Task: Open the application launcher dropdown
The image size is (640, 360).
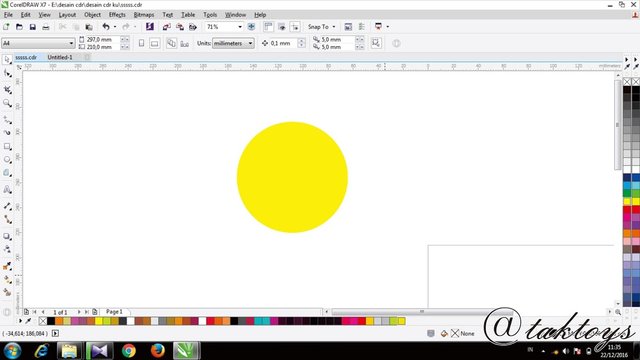Action: coord(387,27)
